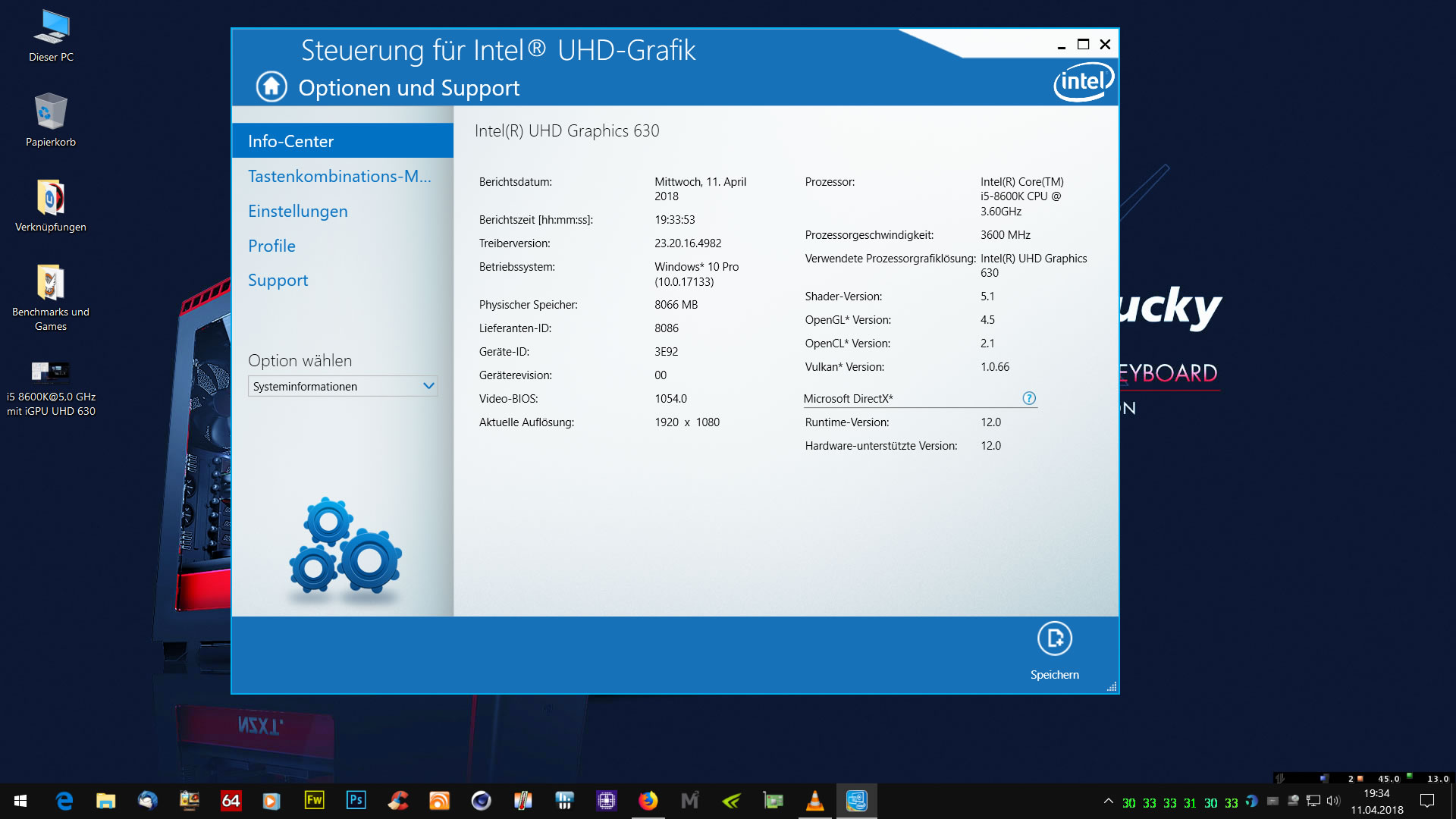The image size is (1456, 819).
Task: Go to Einstellungen section
Action: point(298,211)
